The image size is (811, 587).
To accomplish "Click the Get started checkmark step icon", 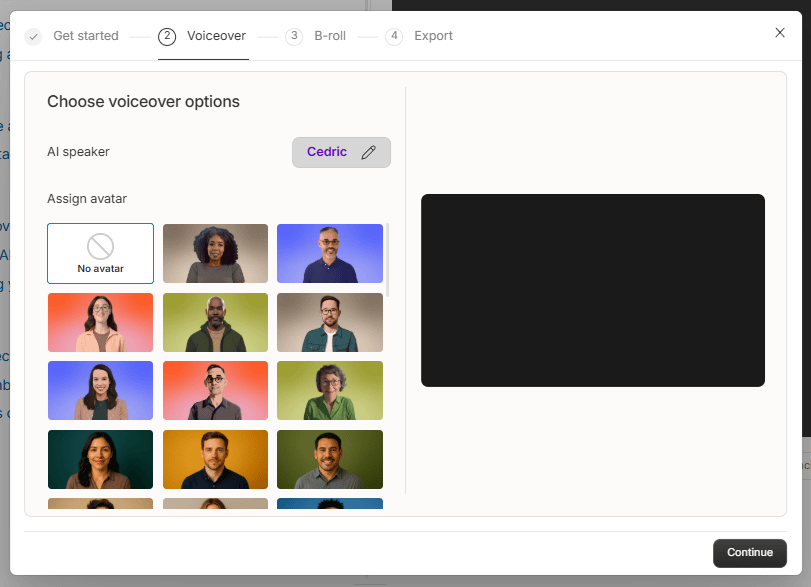I will (x=34, y=36).
